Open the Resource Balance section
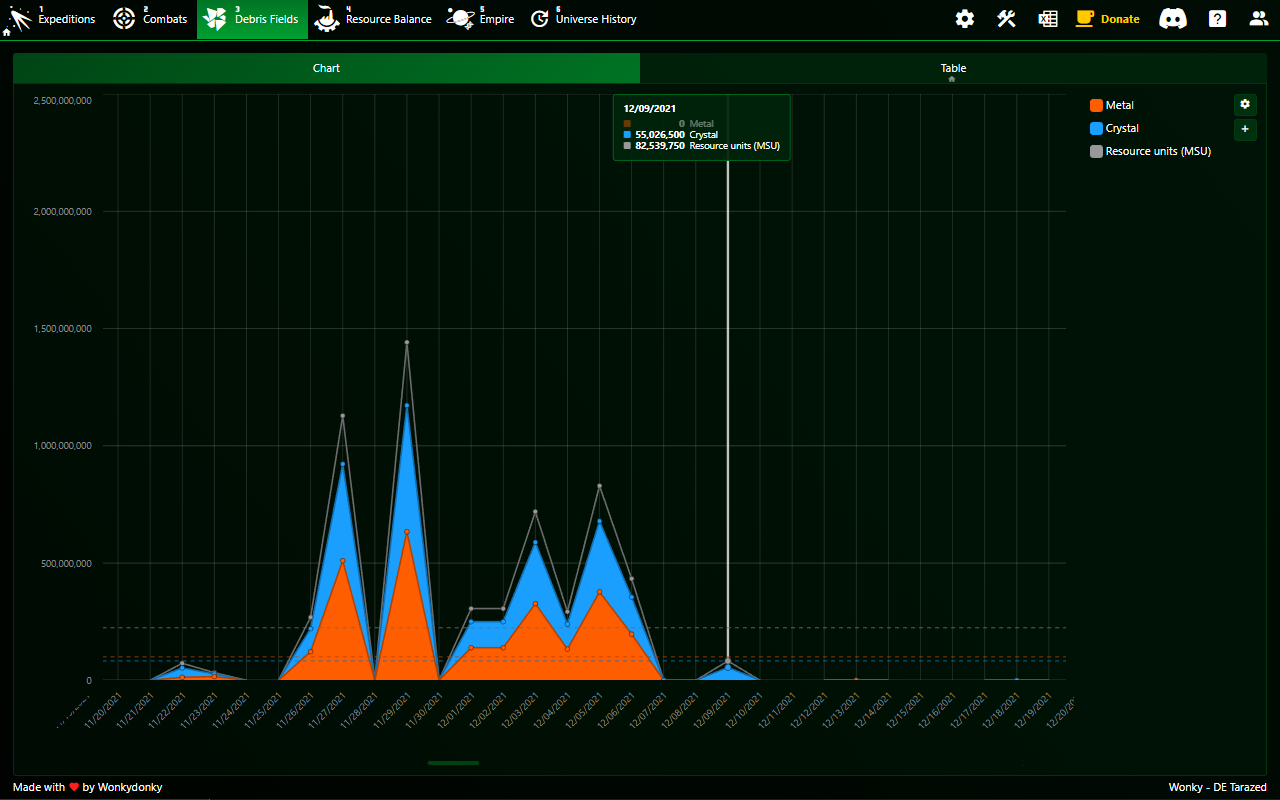This screenshot has width=1280, height=800. (375, 19)
